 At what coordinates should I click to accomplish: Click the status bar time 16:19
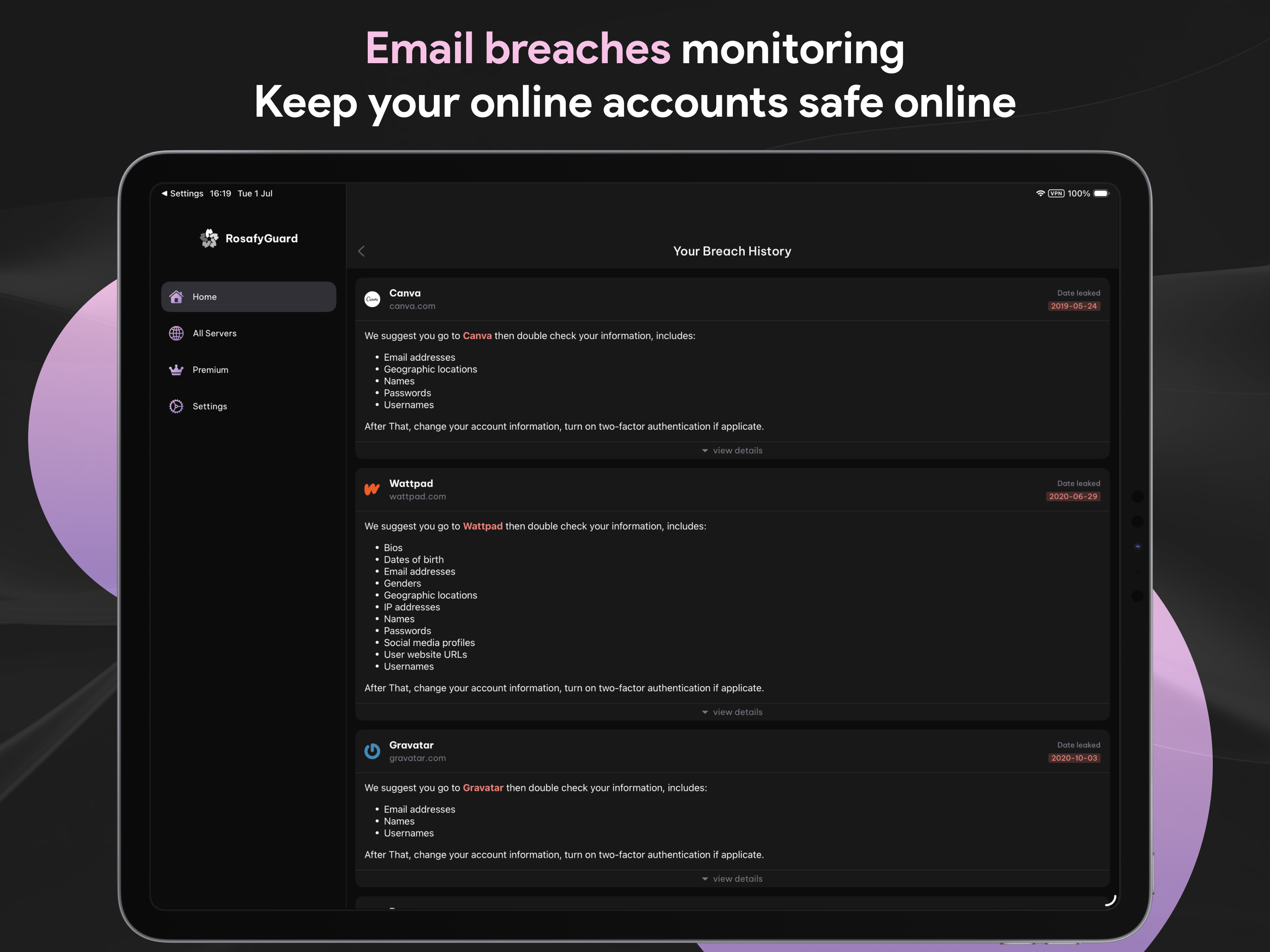221,193
